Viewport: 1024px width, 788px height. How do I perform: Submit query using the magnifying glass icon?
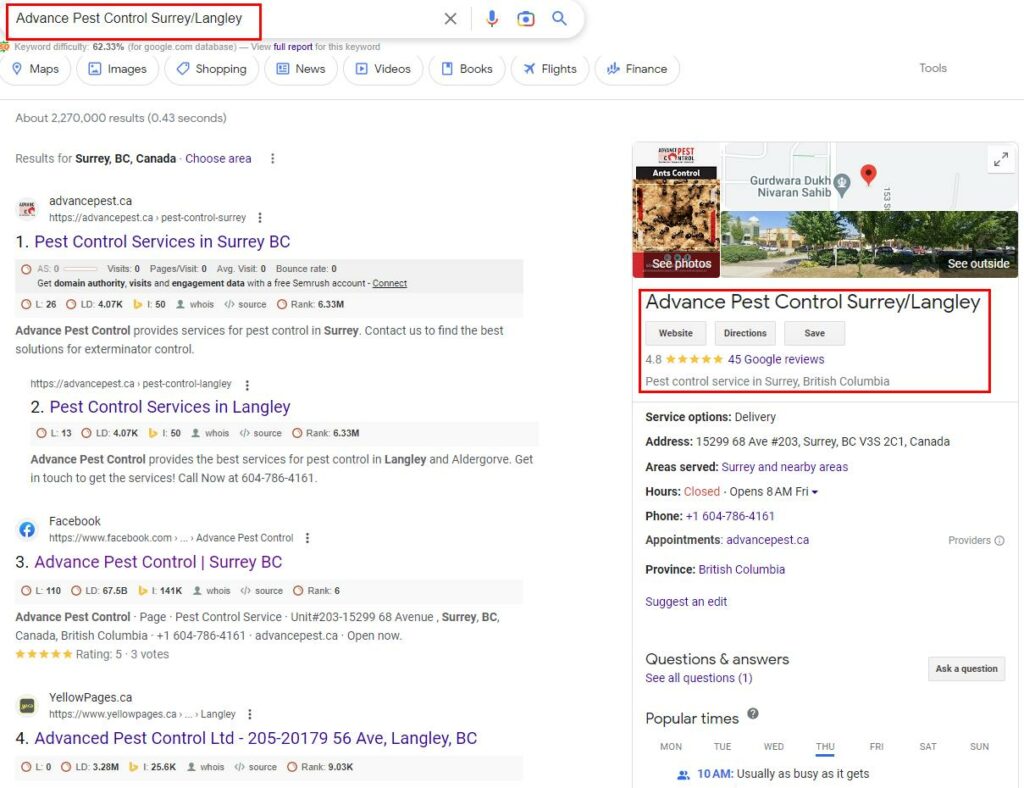[x=560, y=18]
